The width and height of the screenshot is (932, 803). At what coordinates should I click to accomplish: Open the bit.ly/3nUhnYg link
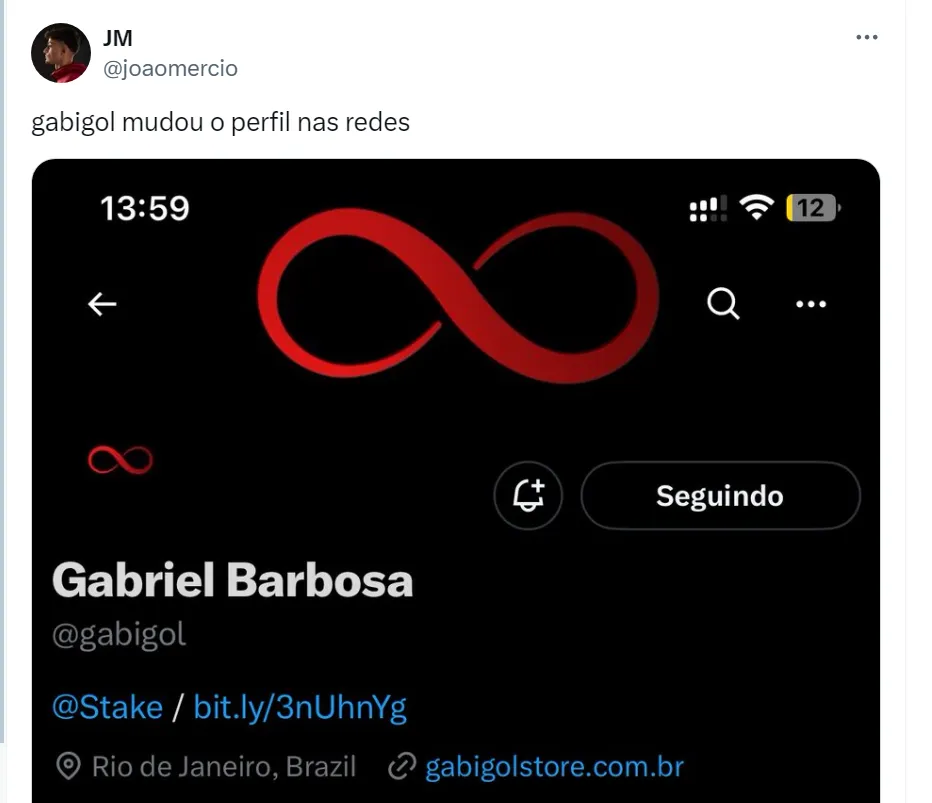pyautogui.click(x=300, y=708)
